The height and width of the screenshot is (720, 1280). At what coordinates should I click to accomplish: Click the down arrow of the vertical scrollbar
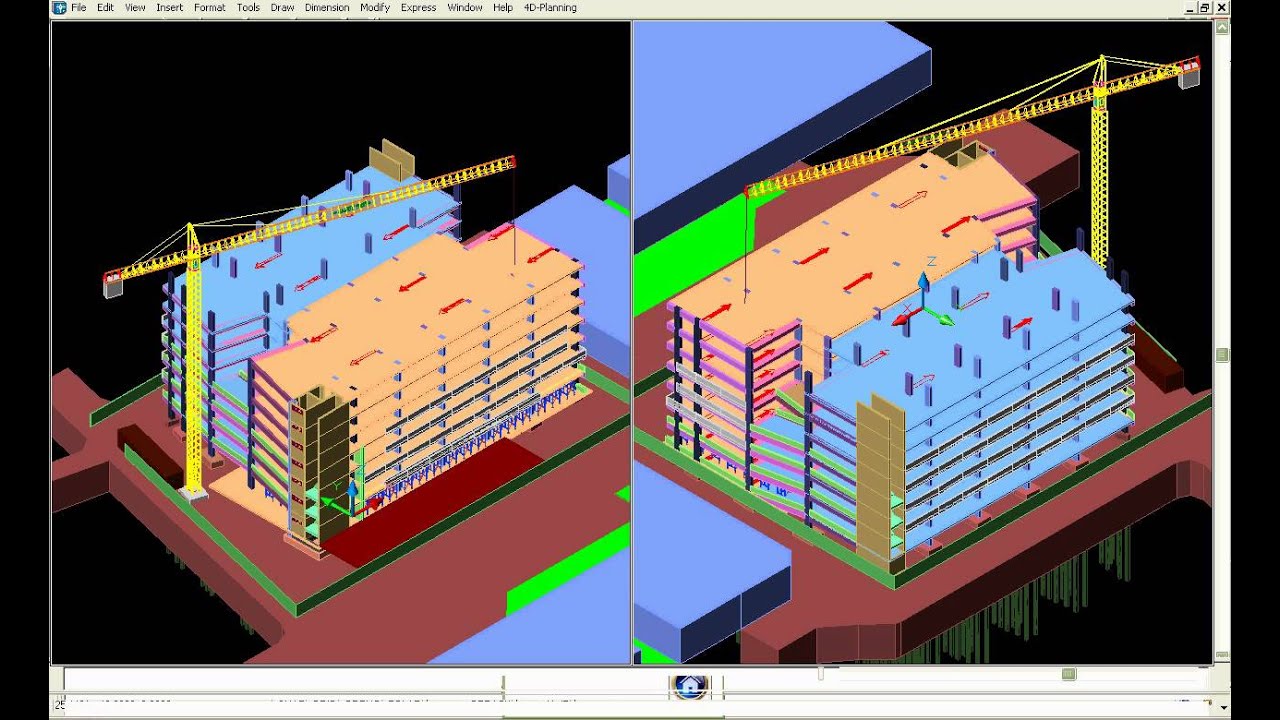[x=1222, y=707]
